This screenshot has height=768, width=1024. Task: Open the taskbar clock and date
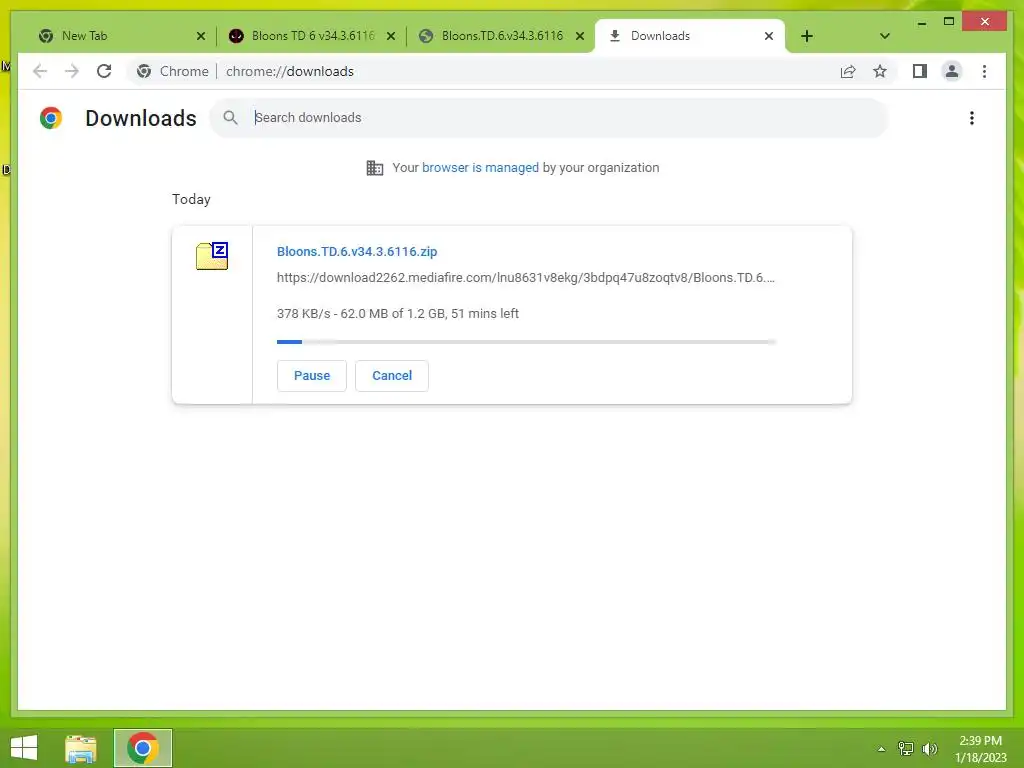[x=980, y=749]
